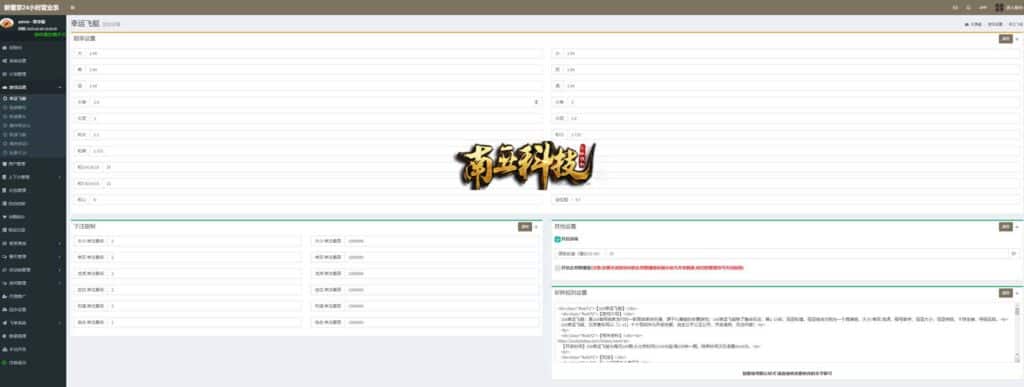Viewport: 1024px width, 387px height.
Task: Open the middle breadcrumb link at top right
Action: [x=995, y=24]
